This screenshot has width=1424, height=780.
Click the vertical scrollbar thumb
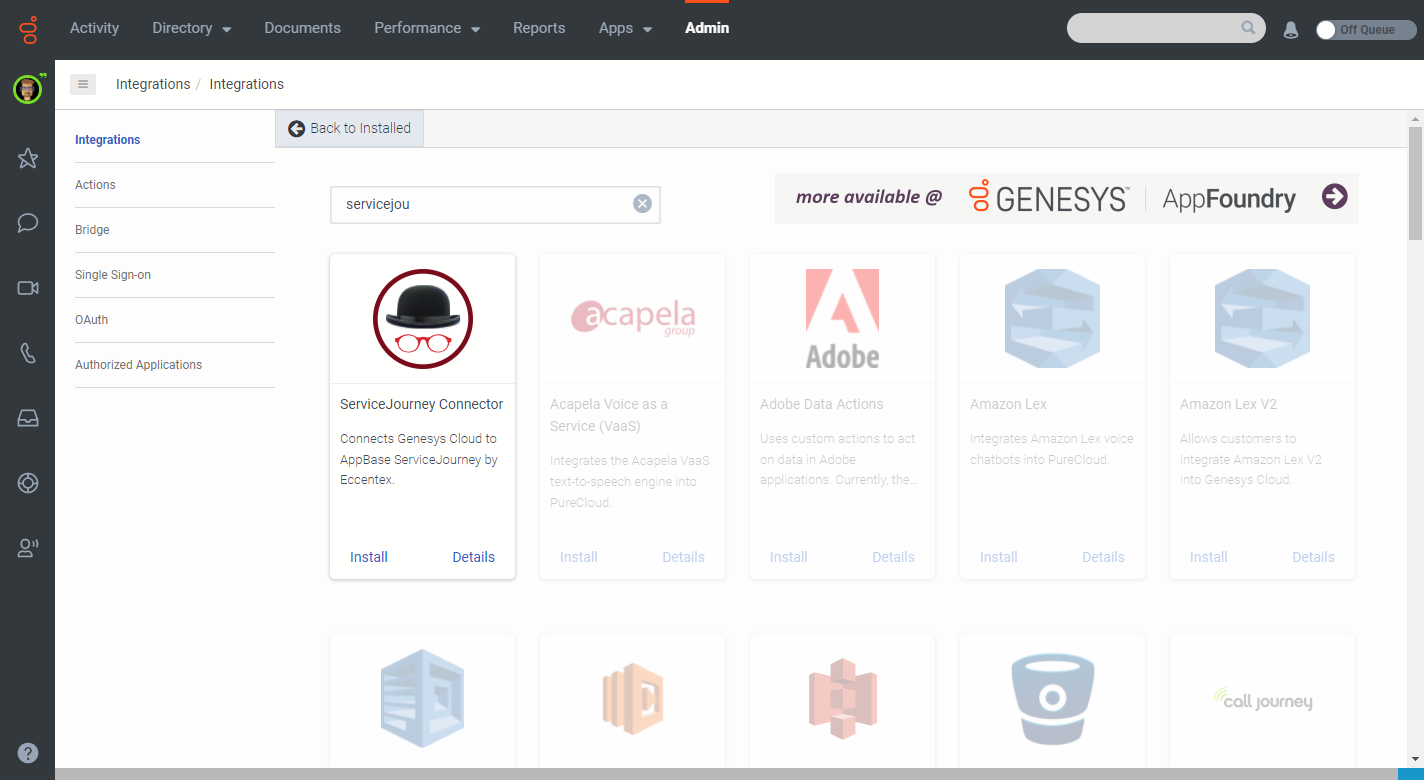(1415, 183)
